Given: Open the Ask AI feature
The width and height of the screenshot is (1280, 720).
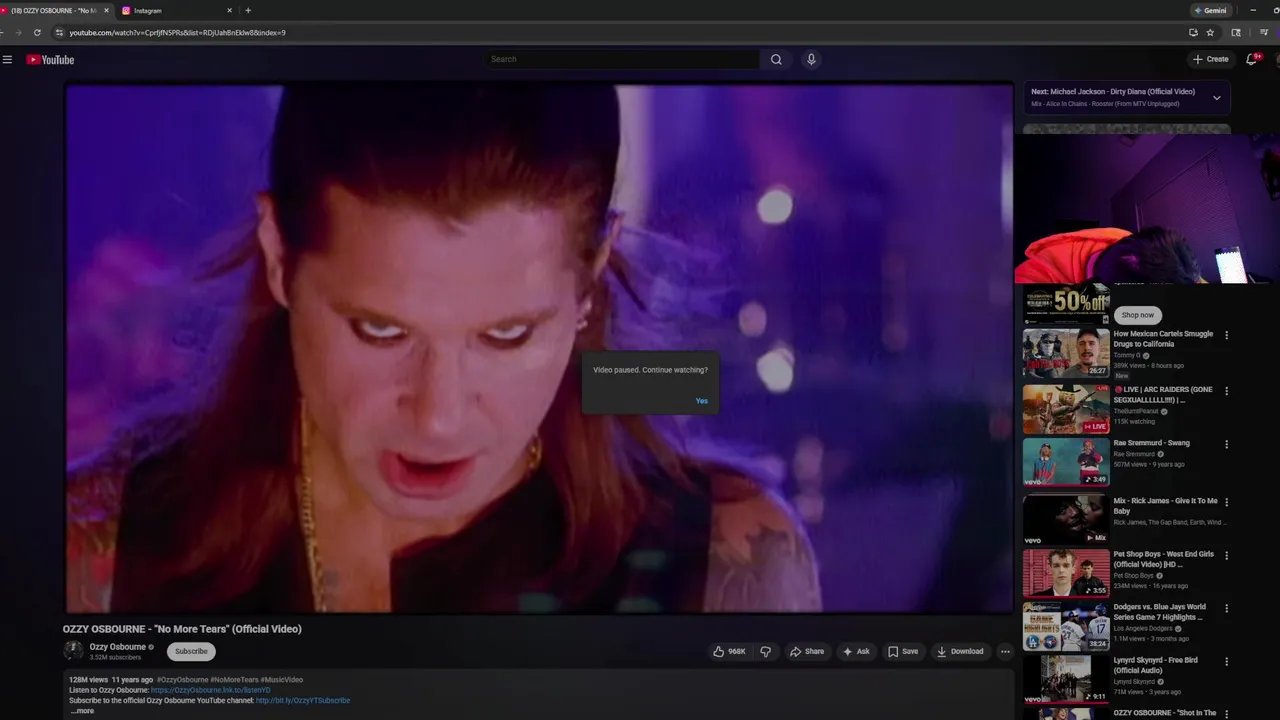Looking at the screenshot, I should click(856, 651).
